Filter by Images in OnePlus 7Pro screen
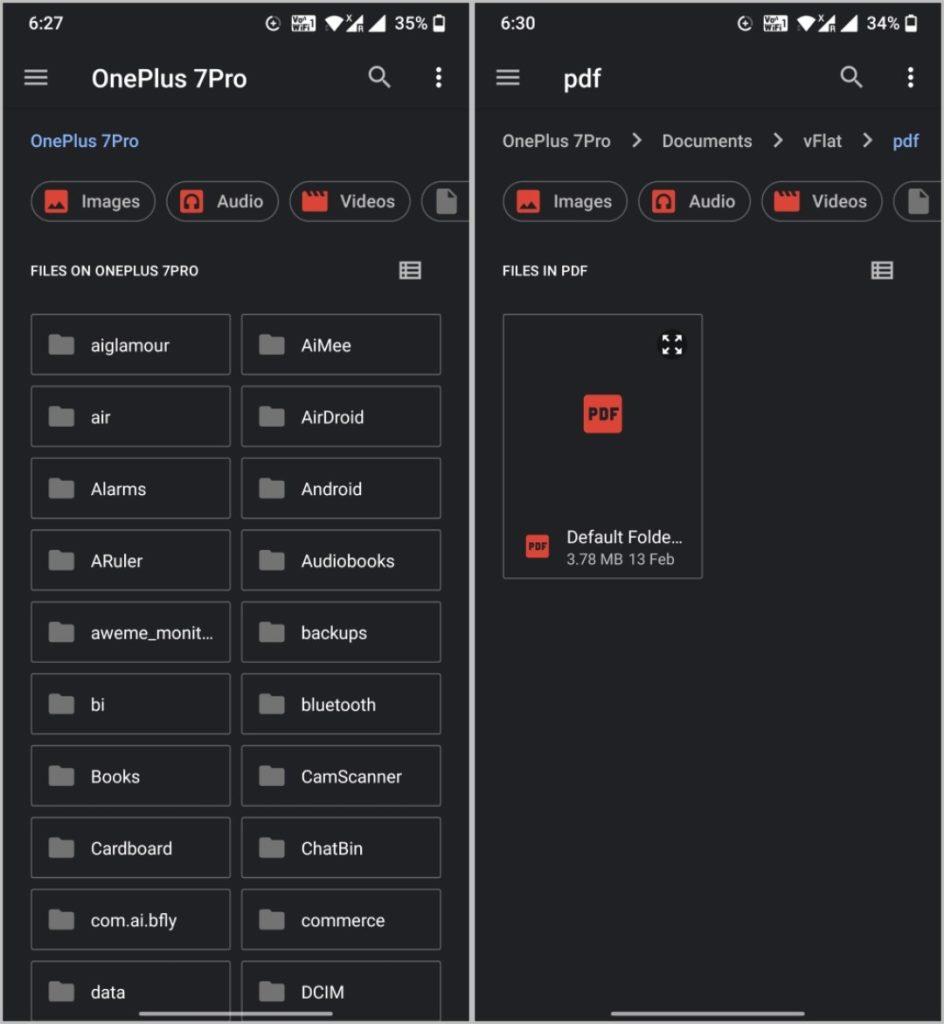This screenshot has width=944, height=1024. [93, 201]
